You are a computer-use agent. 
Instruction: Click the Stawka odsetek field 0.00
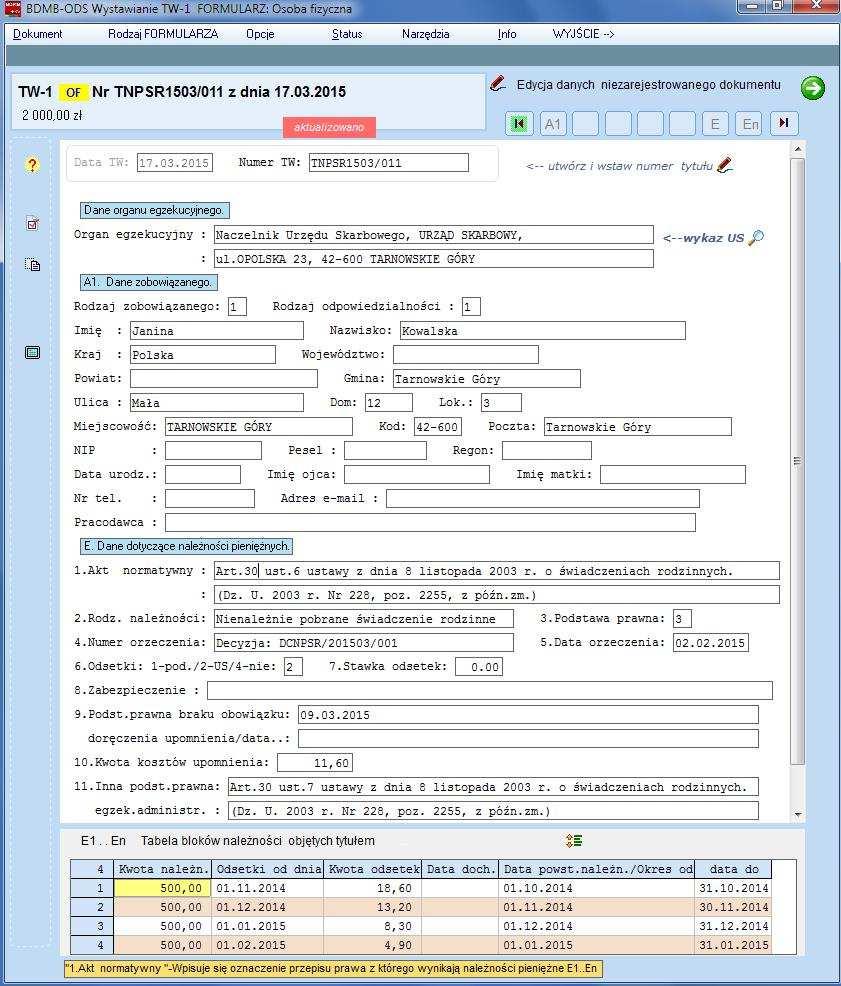[x=479, y=667]
